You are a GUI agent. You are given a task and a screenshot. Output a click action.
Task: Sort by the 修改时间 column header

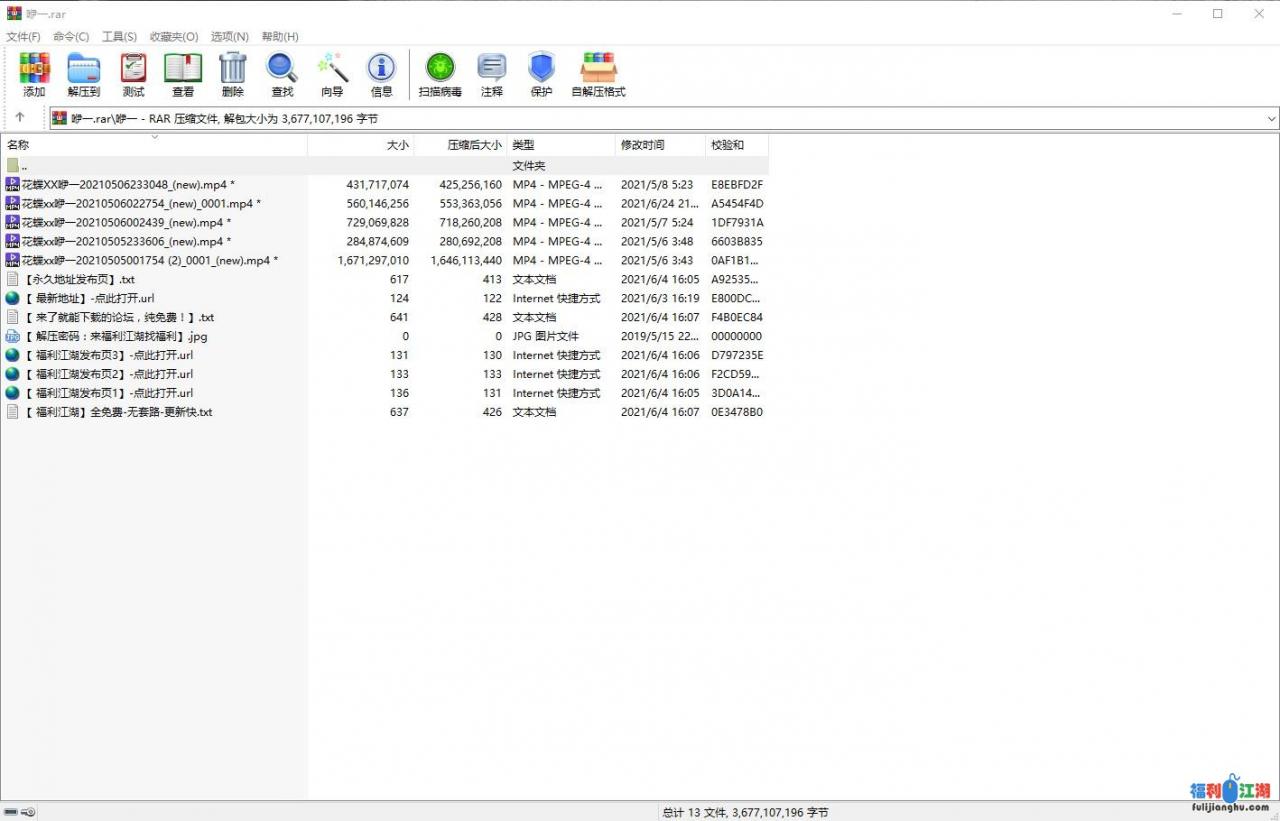tap(642, 145)
